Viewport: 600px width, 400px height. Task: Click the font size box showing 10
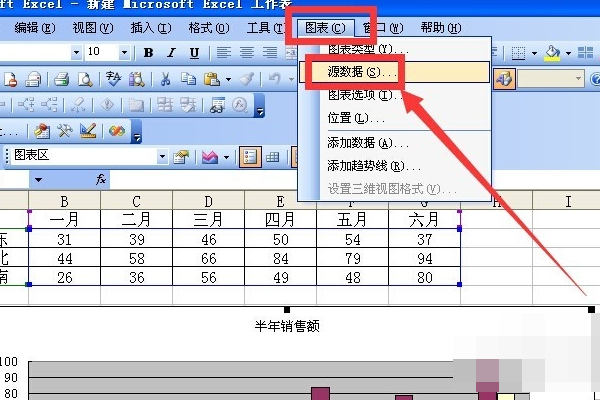click(101, 52)
